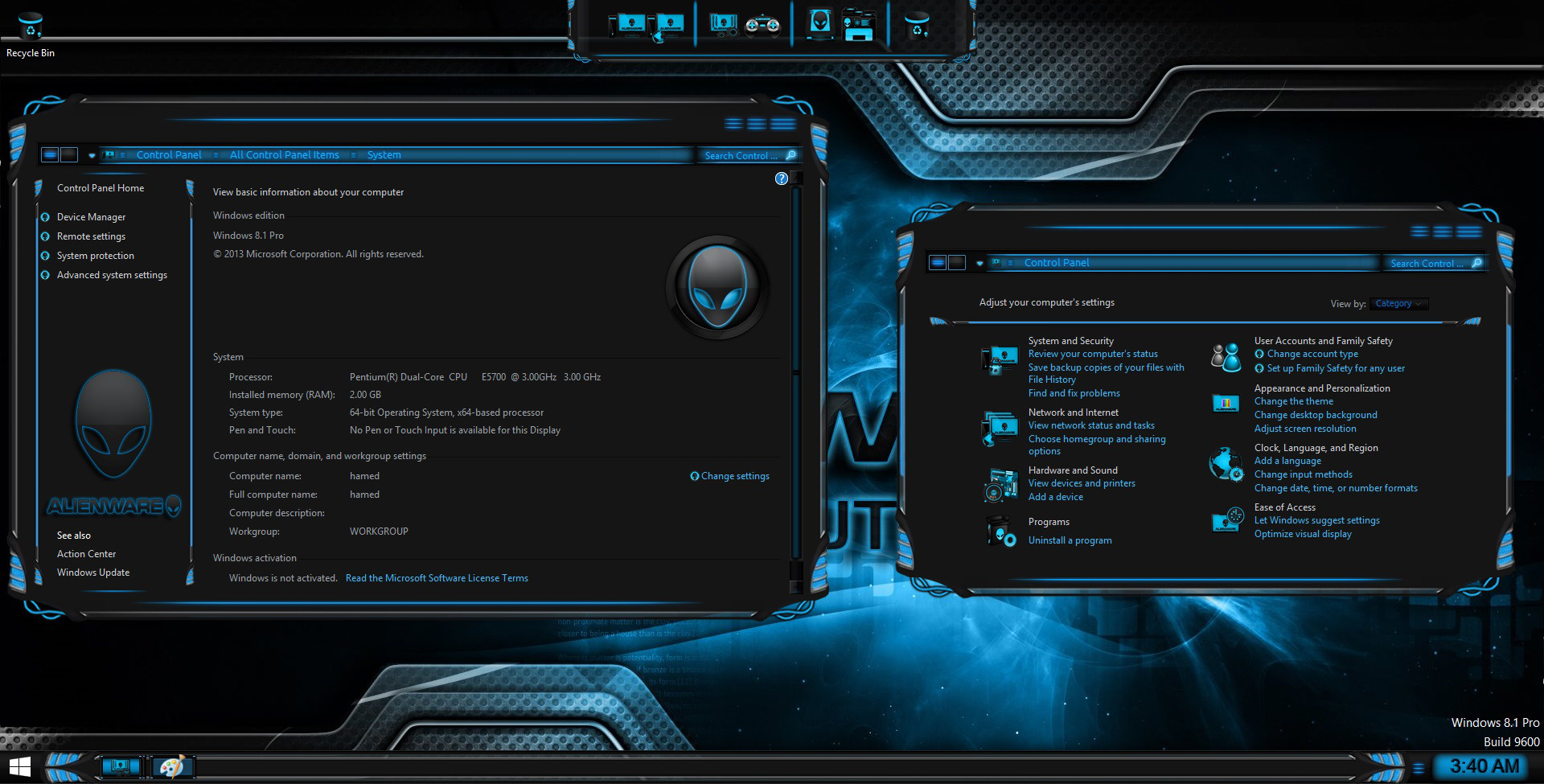Click the System and Security category icon
Screen dimensions: 1544x784
click(x=1000, y=359)
